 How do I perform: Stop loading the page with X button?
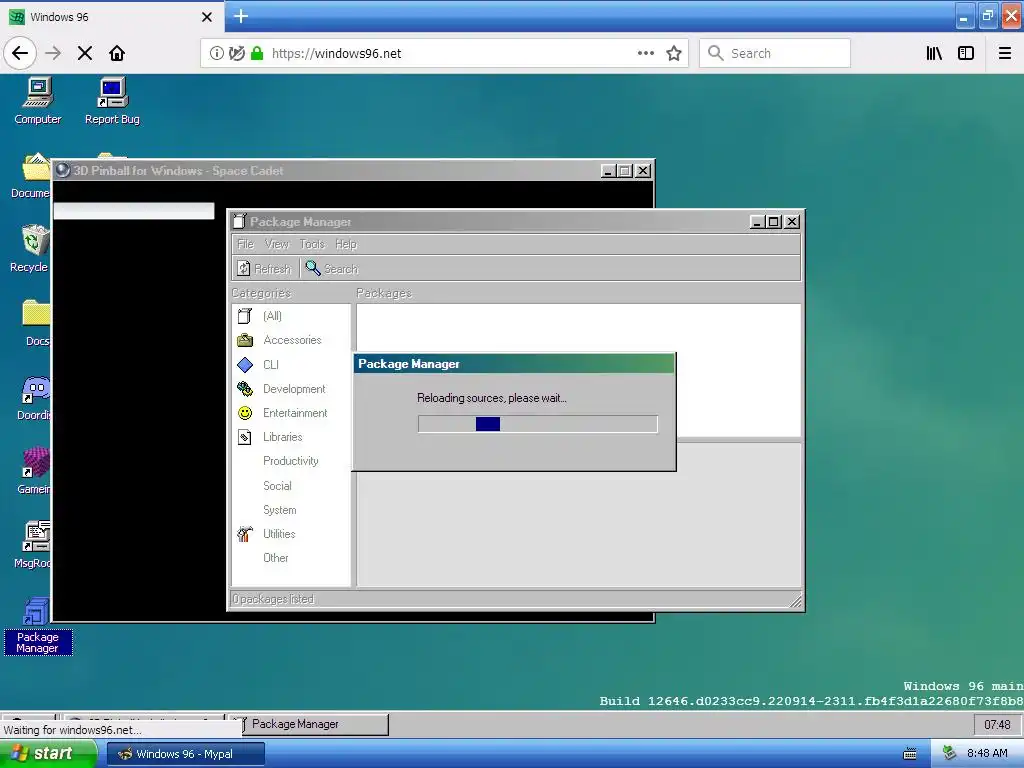click(85, 53)
